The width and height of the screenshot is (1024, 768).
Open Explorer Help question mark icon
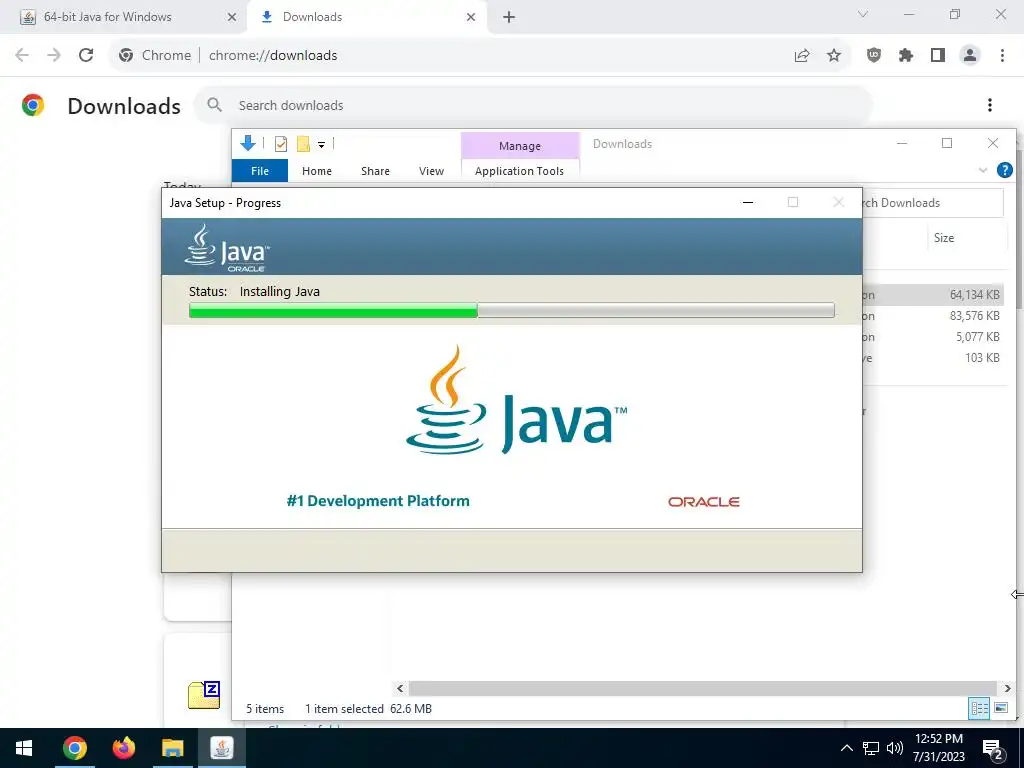(1004, 170)
